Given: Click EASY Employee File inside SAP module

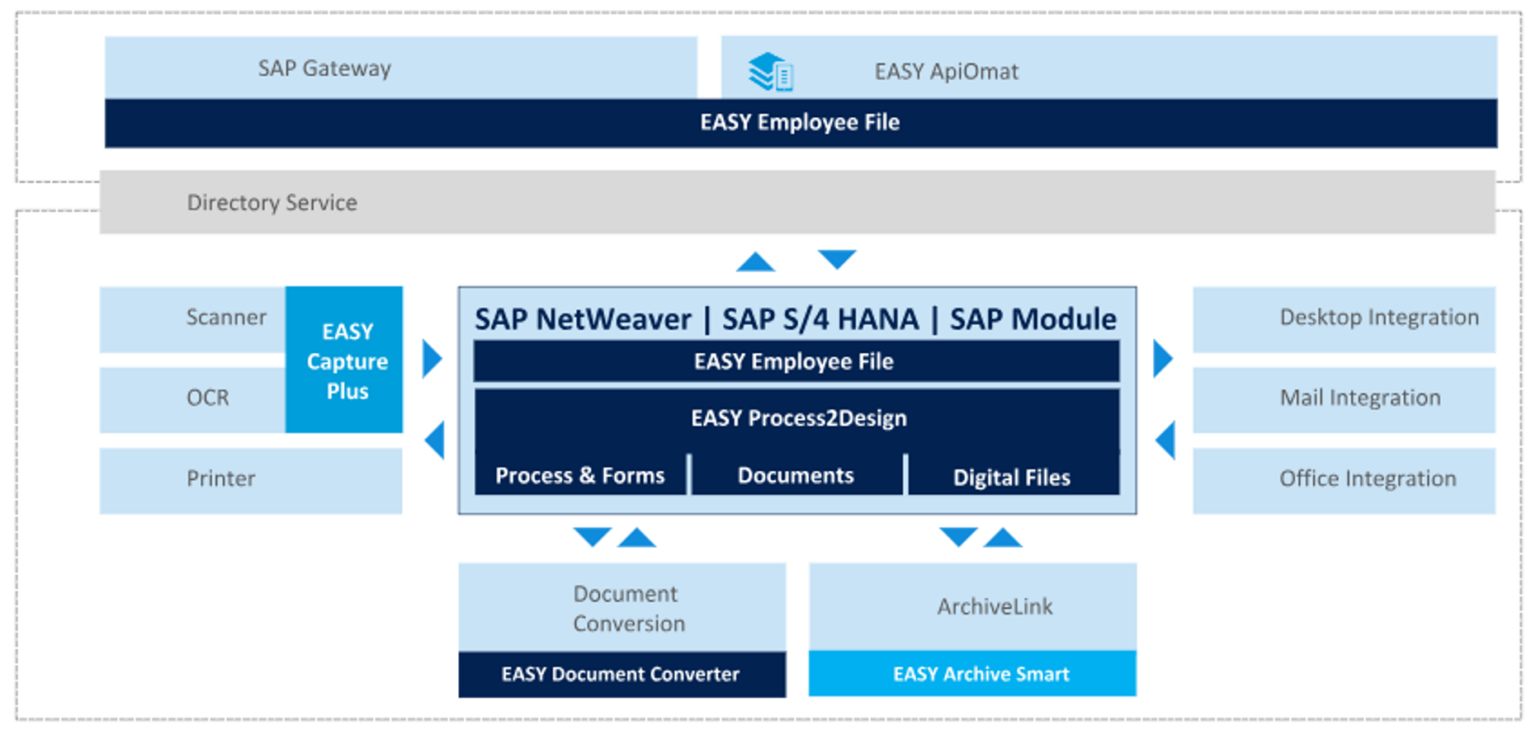Looking at the screenshot, I should [796, 361].
